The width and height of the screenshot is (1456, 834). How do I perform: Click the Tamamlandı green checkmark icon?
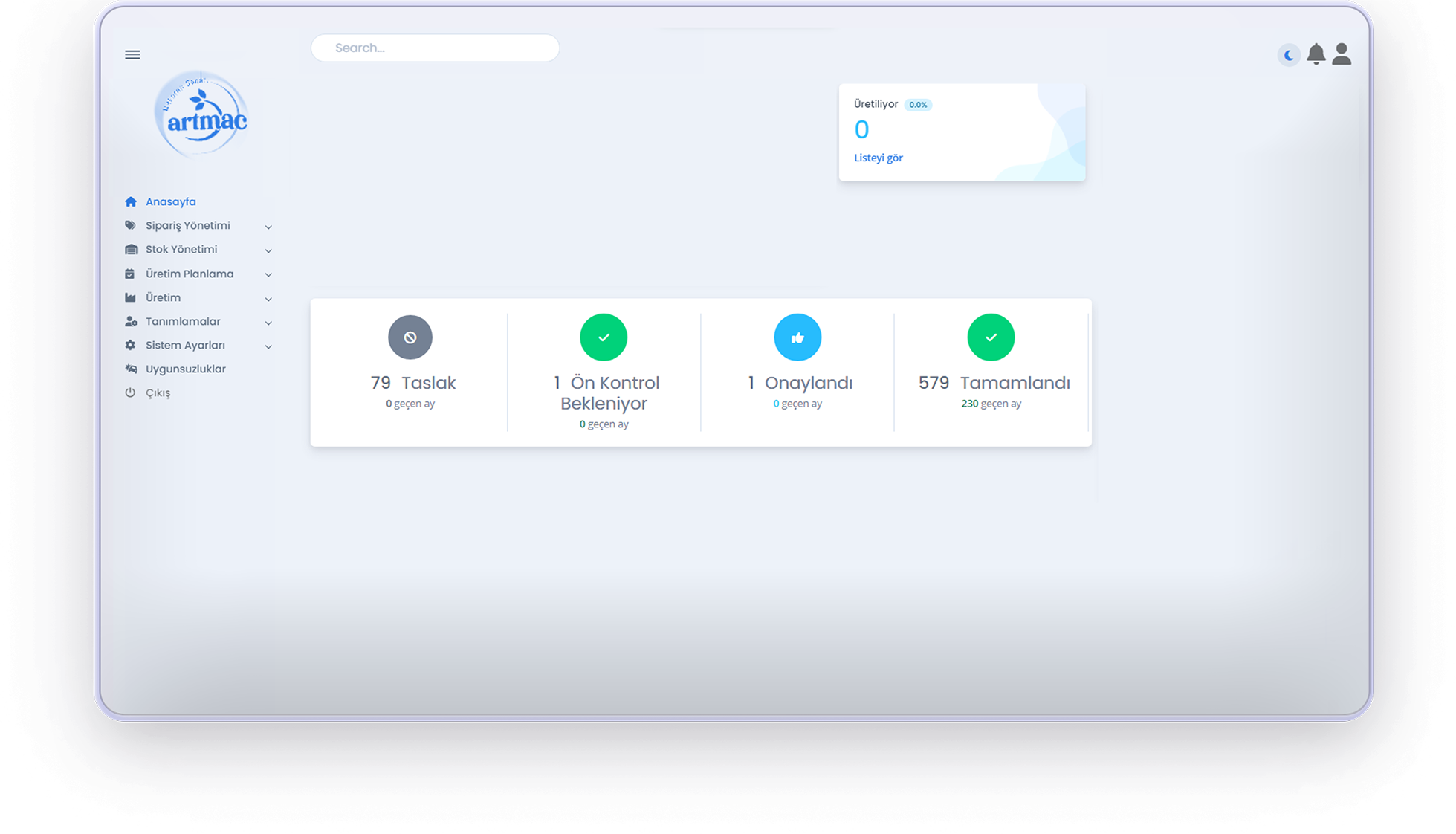(991, 337)
